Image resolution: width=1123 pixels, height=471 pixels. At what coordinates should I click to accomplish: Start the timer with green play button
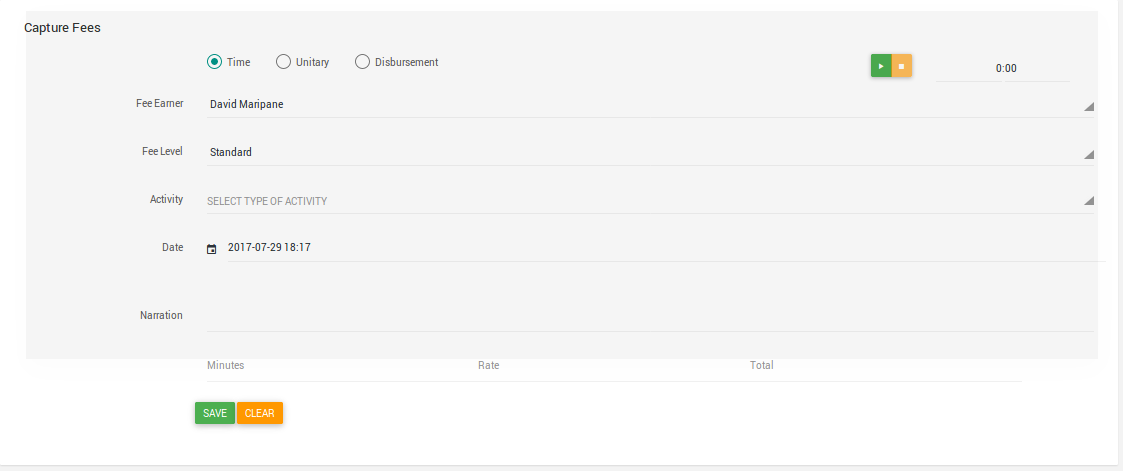pos(881,66)
